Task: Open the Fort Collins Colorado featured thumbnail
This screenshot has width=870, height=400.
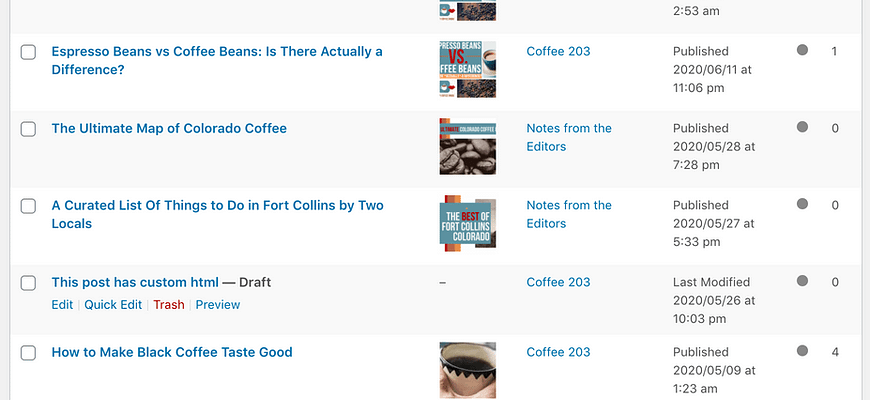Action: tap(468, 223)
